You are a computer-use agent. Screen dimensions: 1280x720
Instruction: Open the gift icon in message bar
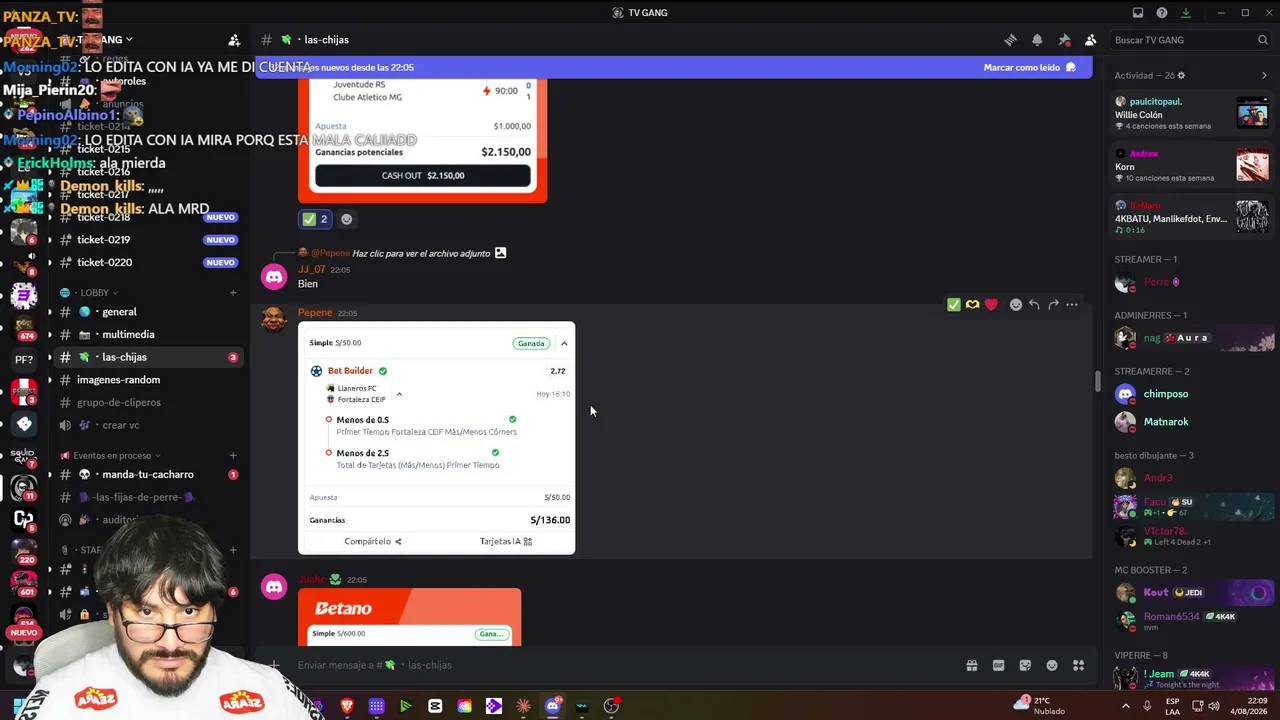pos(971,665)
